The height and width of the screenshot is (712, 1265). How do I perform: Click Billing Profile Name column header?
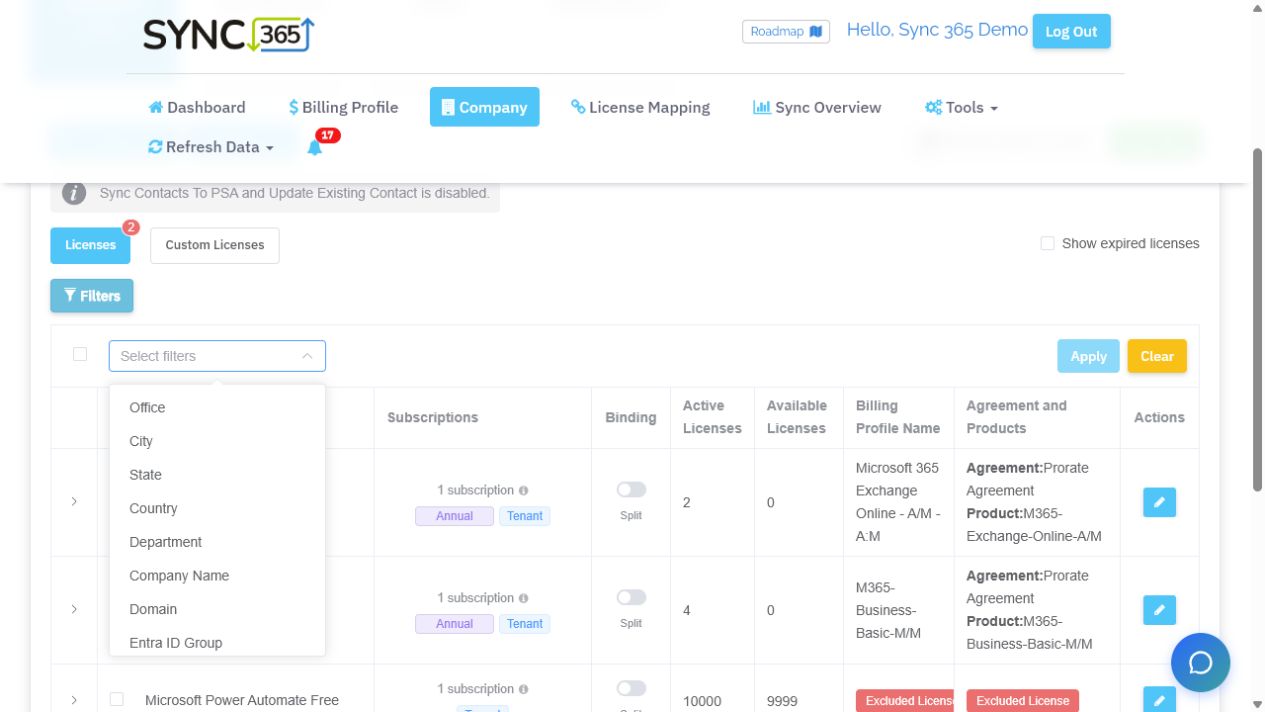pyautogui.click(x=898, y=417)
